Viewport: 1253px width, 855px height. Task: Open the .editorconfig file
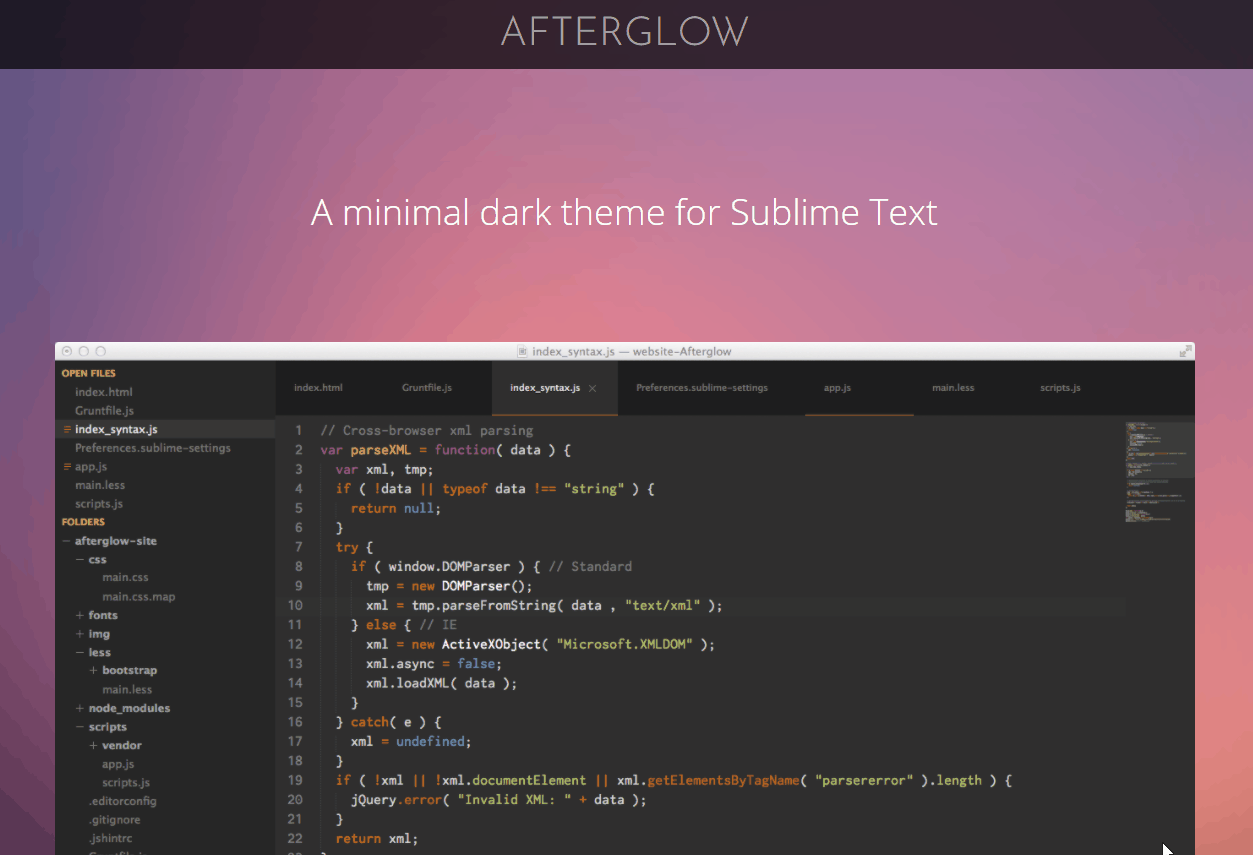coord(122,801)
